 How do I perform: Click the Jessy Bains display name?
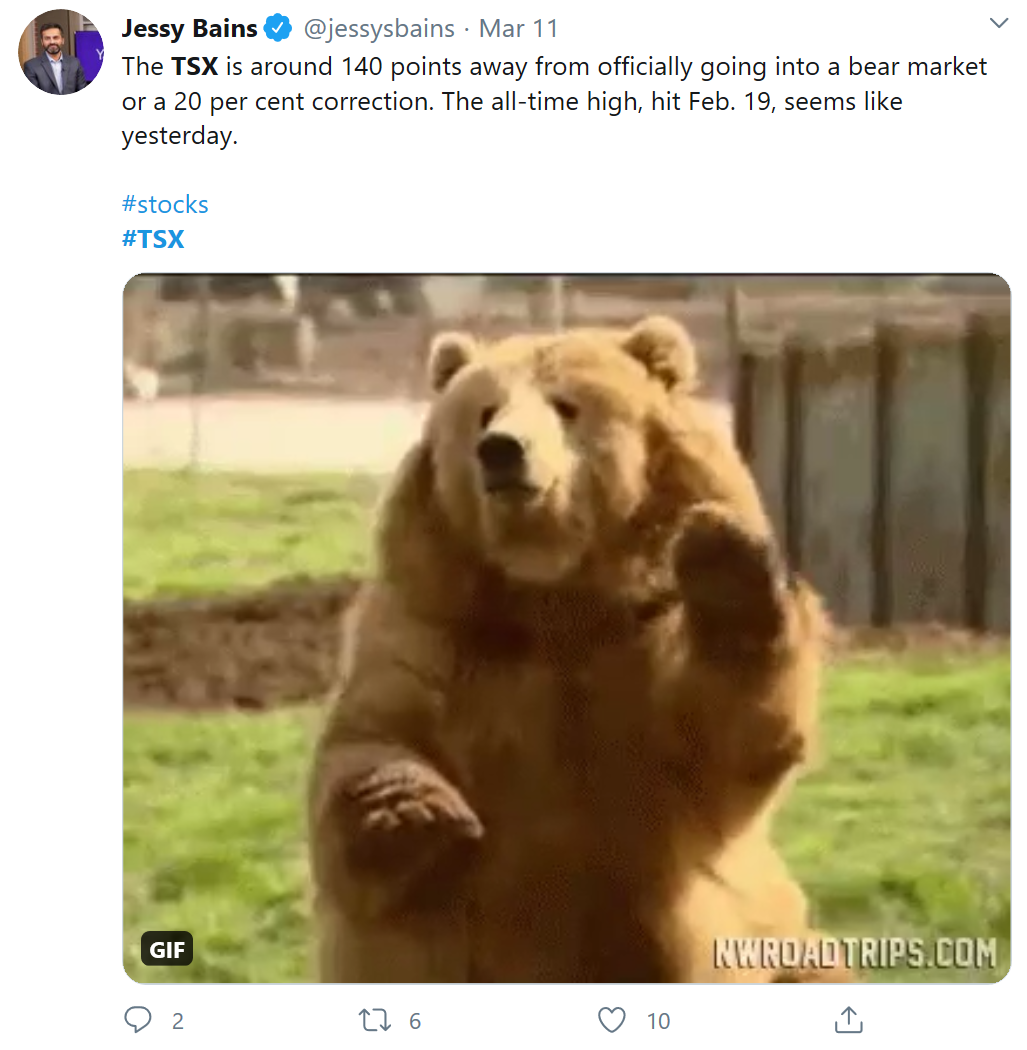pos(190,28)
